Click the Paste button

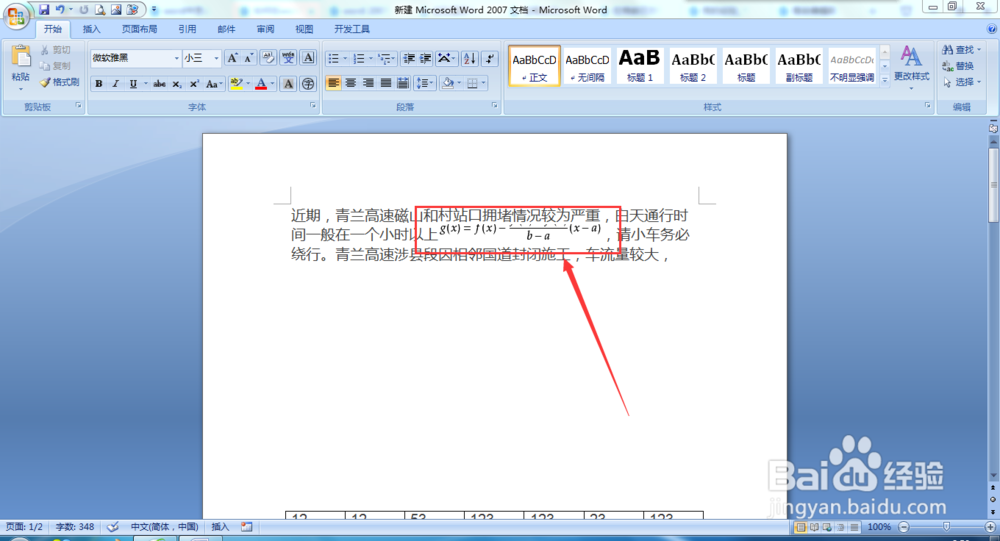coord(20,65)
